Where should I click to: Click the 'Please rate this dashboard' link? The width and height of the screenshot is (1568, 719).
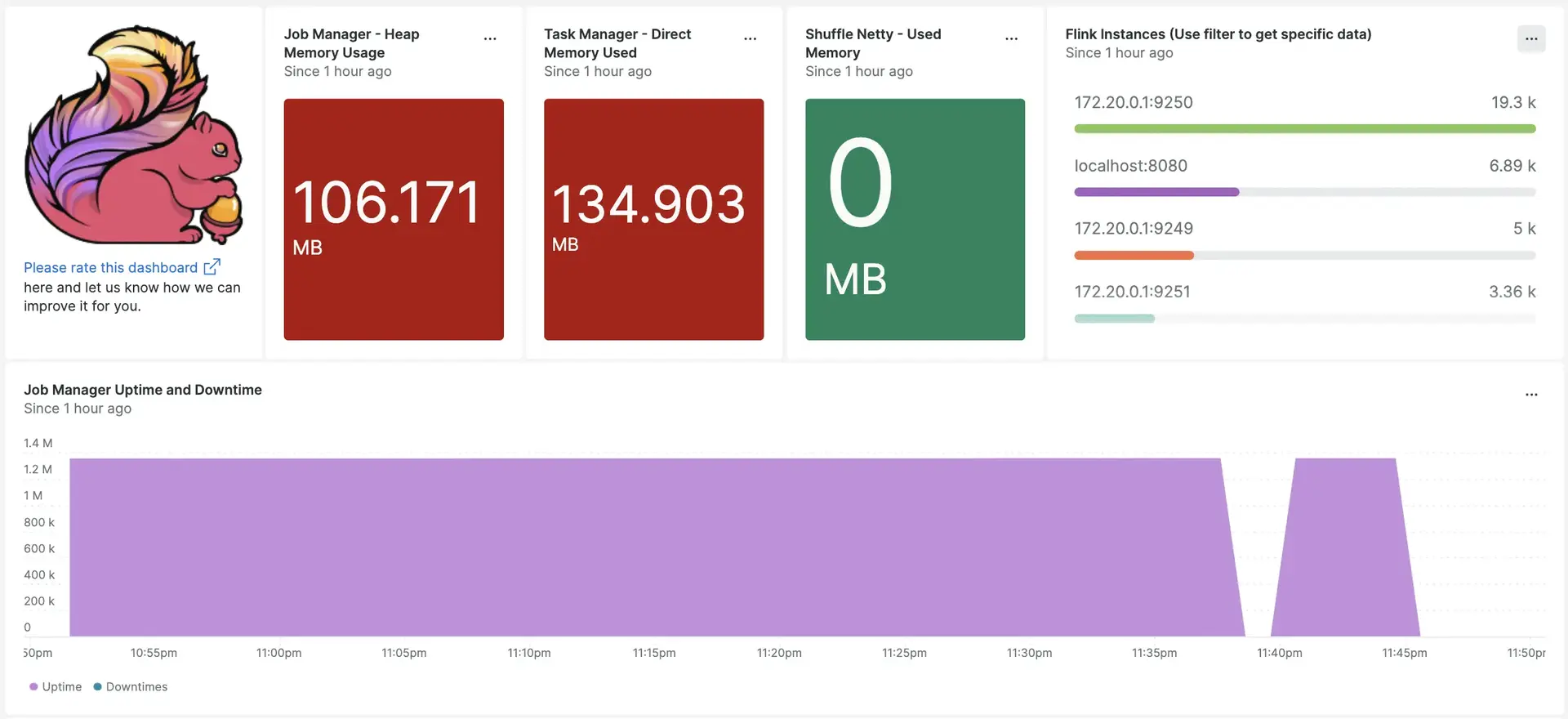pyautogui.click(x=110, y=268)
